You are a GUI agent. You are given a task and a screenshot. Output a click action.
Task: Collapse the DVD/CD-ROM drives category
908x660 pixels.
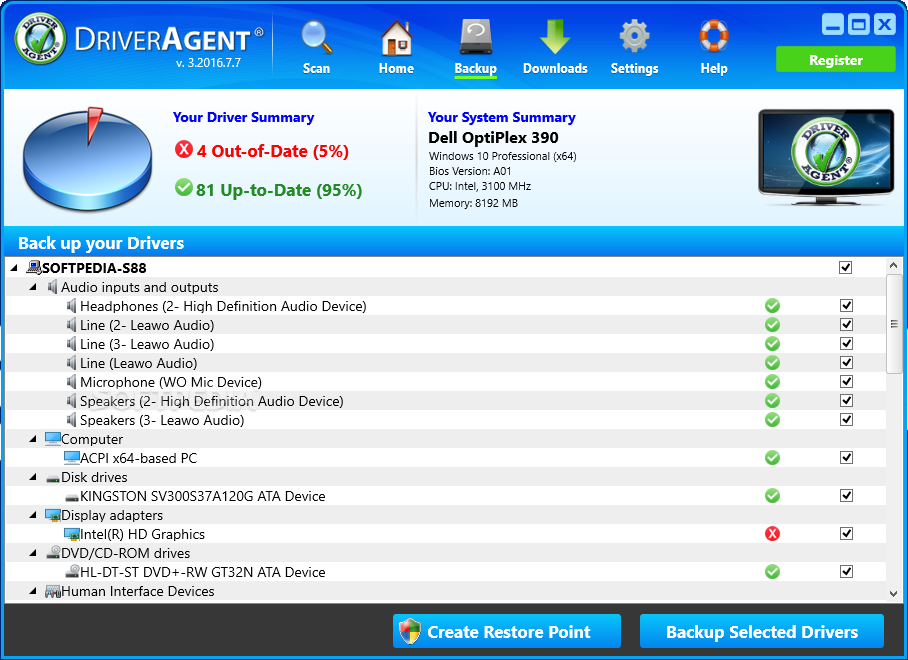tap(33, 553)
